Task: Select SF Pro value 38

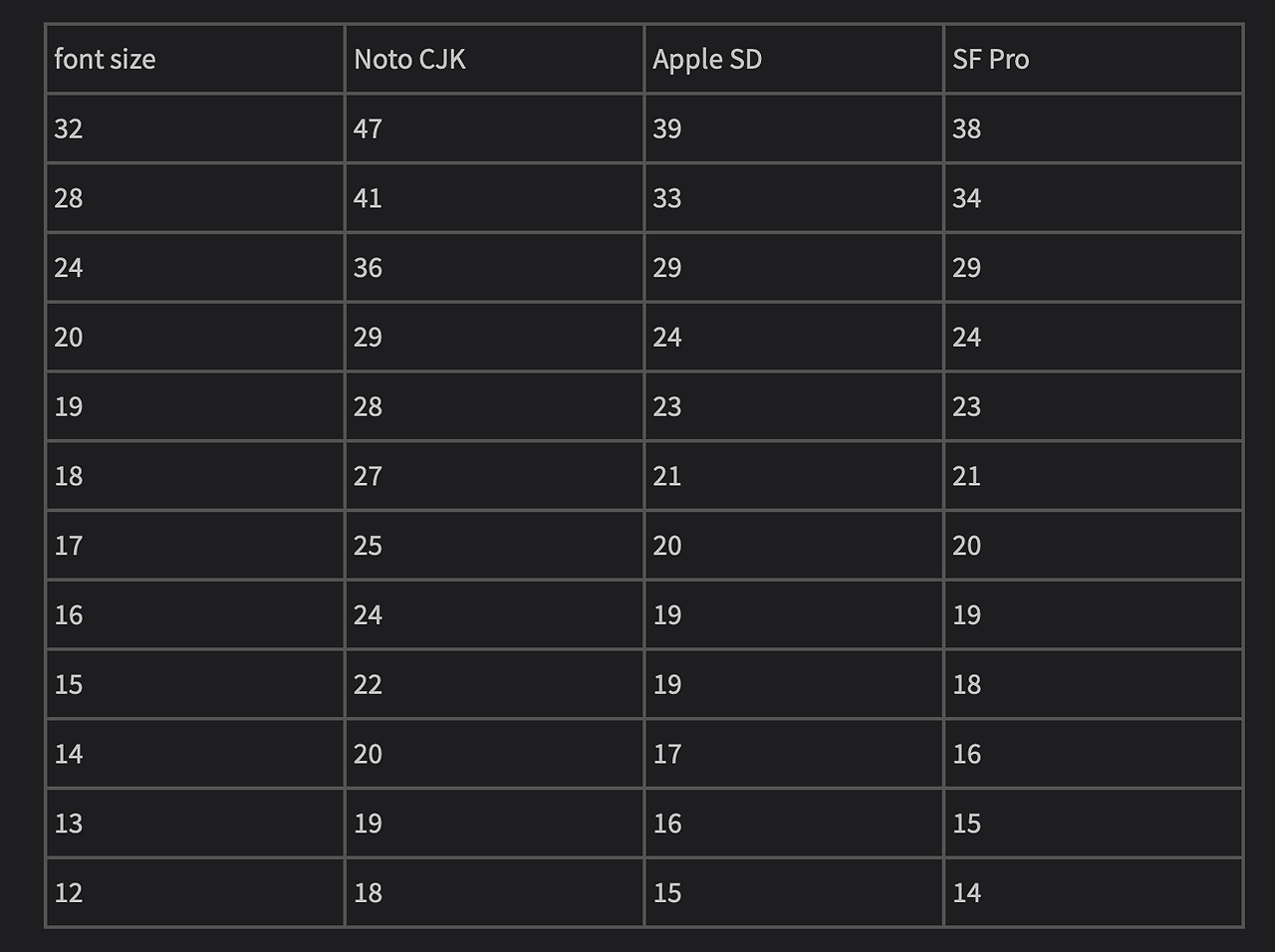Action: point(1094,128)
